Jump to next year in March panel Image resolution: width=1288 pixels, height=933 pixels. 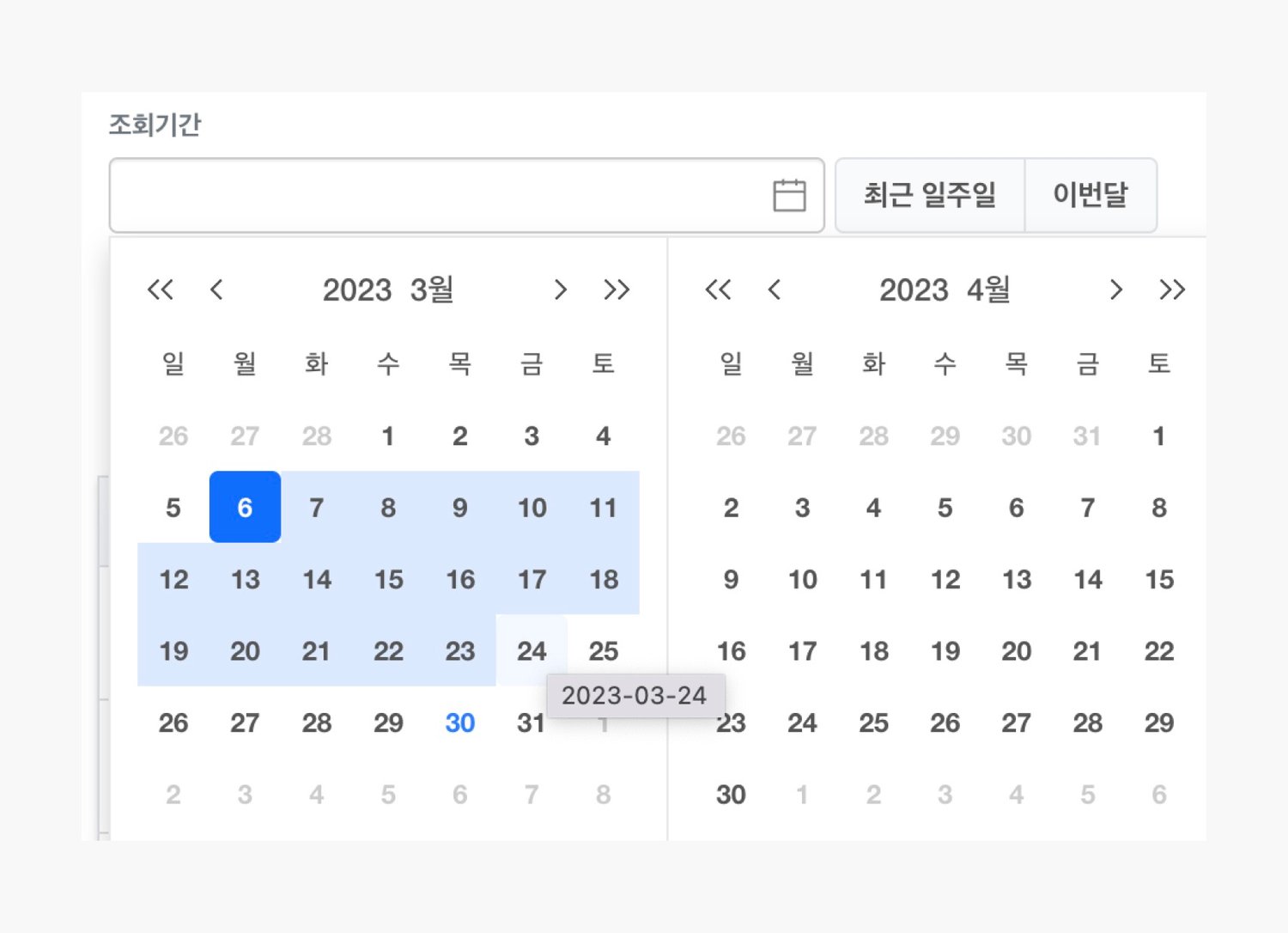tap(617, 290)
